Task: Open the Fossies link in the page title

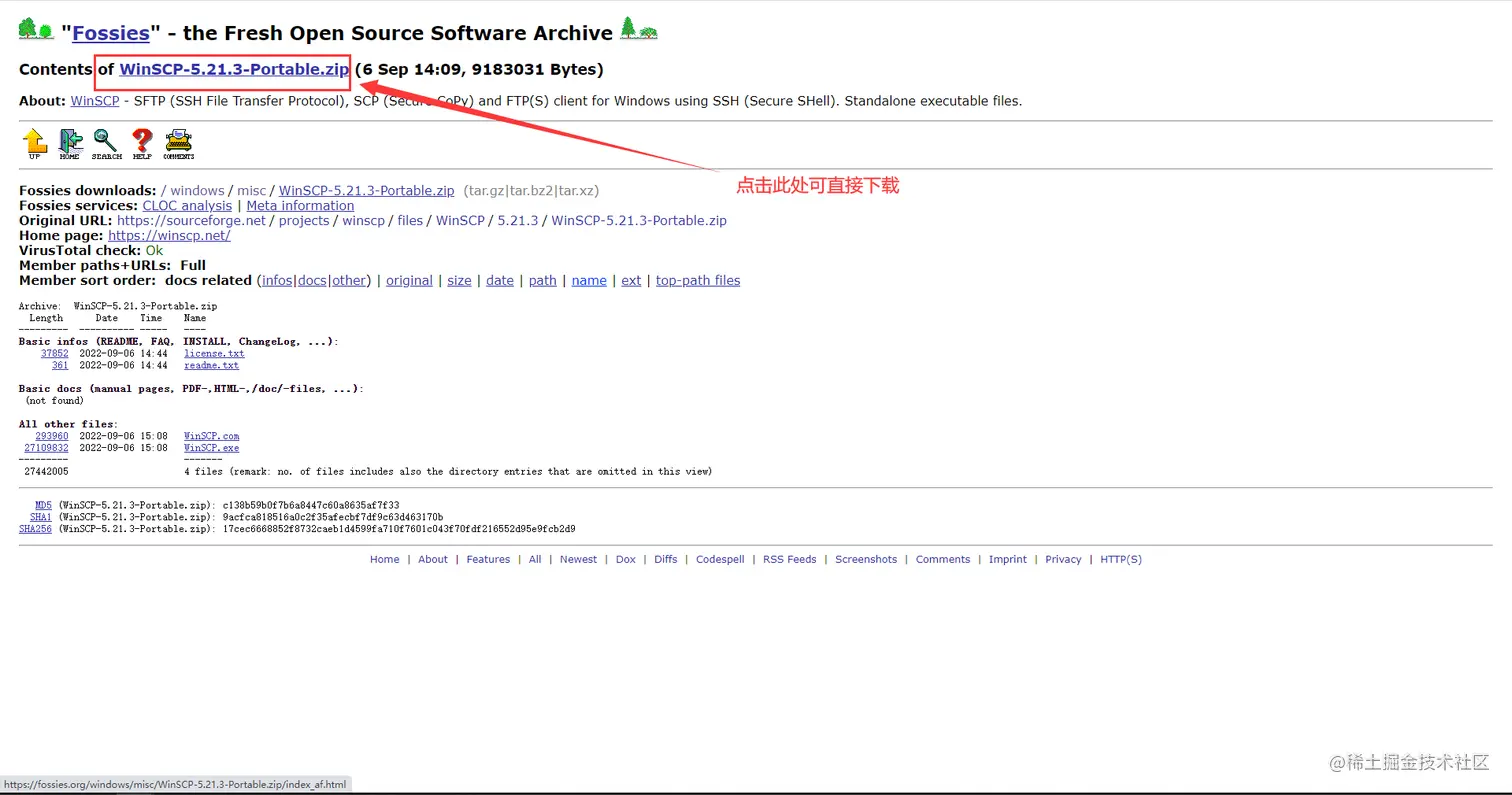Action: (x=110, y=33)
